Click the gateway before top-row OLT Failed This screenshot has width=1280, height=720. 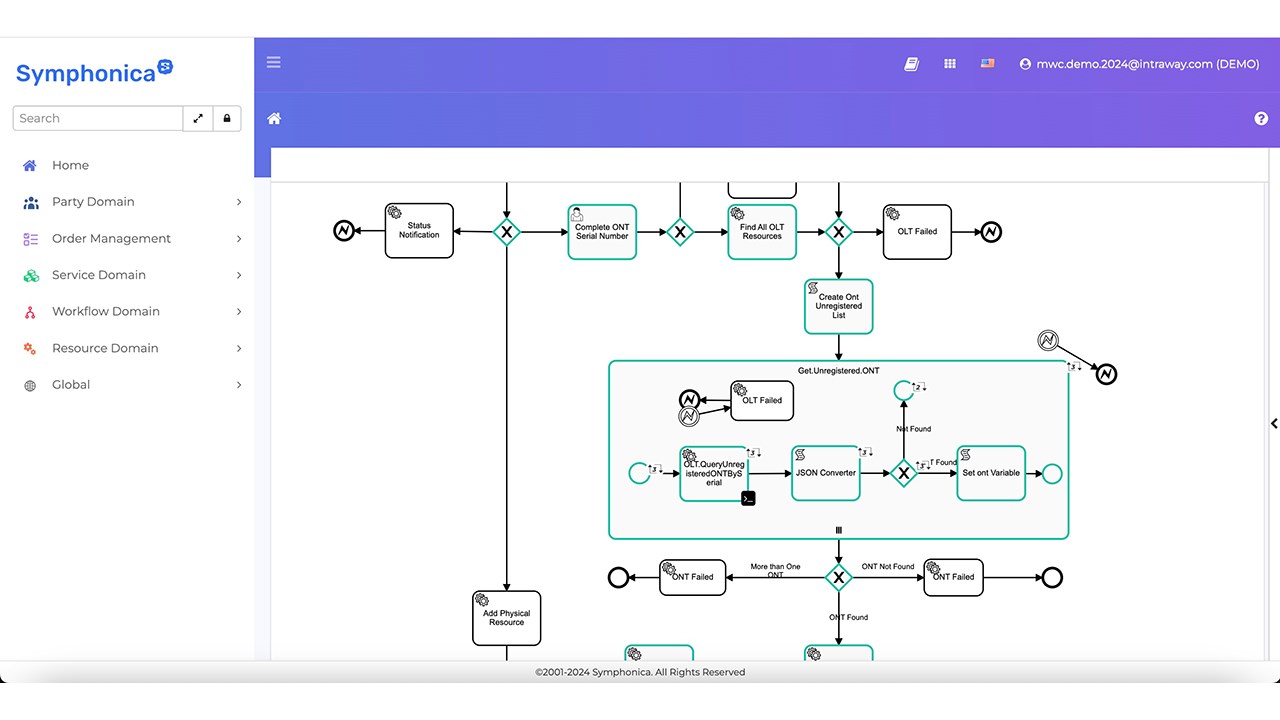click(839, 232)
